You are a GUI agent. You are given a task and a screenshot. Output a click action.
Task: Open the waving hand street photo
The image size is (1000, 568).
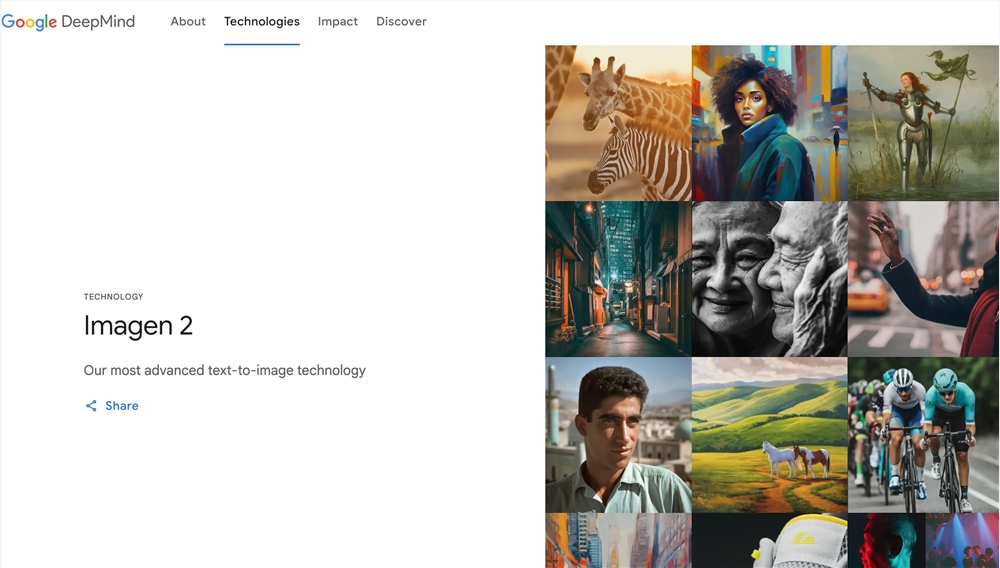click(x=923, y=279)
